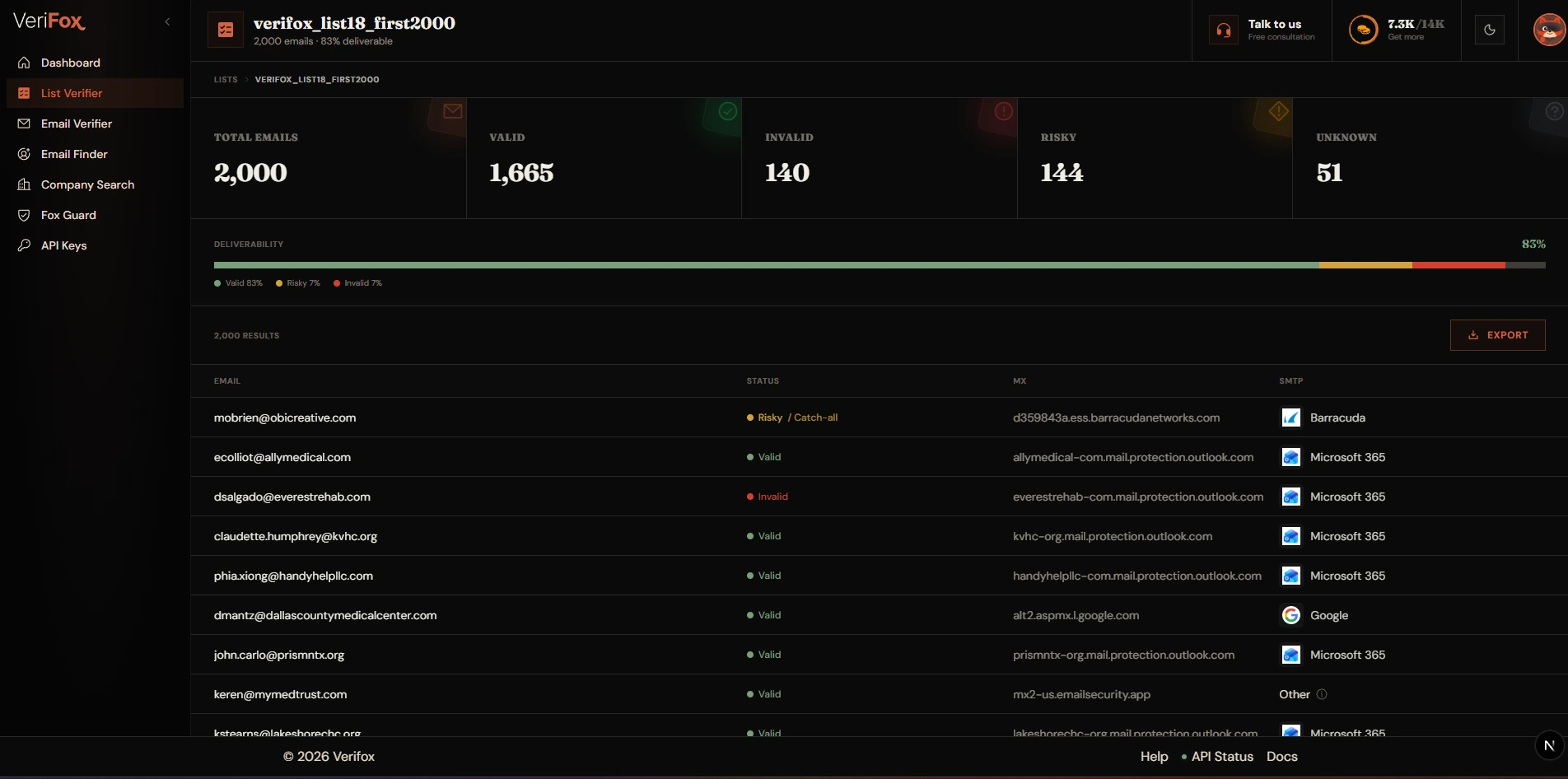Click the red invalid segment of deliverability bar

(x=1458, y=265)
